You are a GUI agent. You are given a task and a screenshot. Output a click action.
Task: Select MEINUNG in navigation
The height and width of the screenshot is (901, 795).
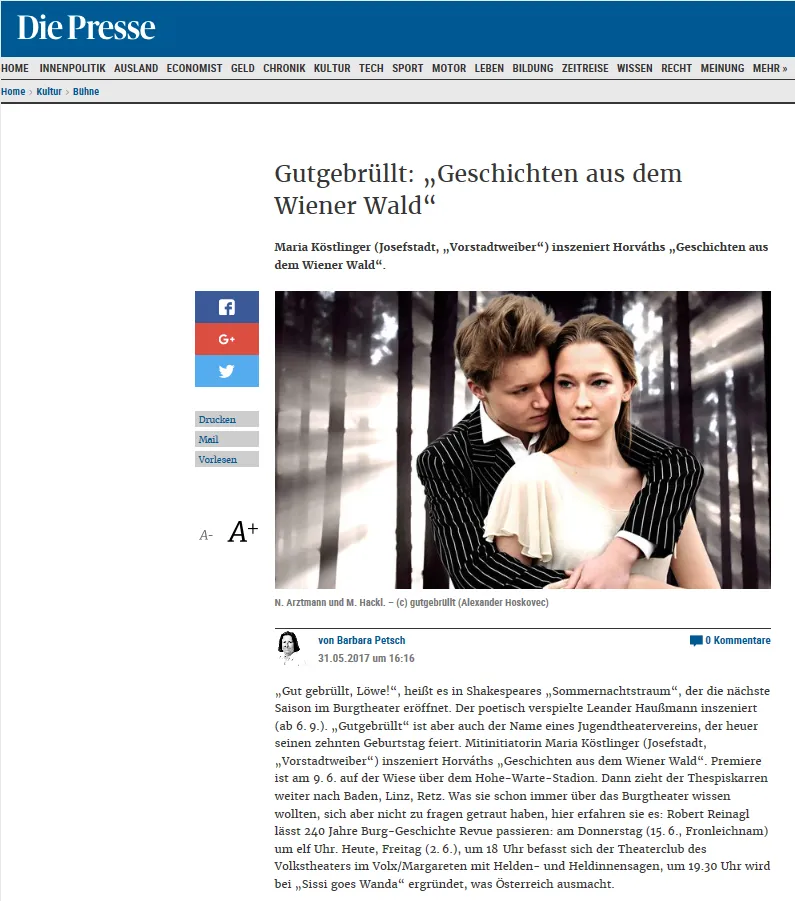pyautogui.click(x=722, y=68)
